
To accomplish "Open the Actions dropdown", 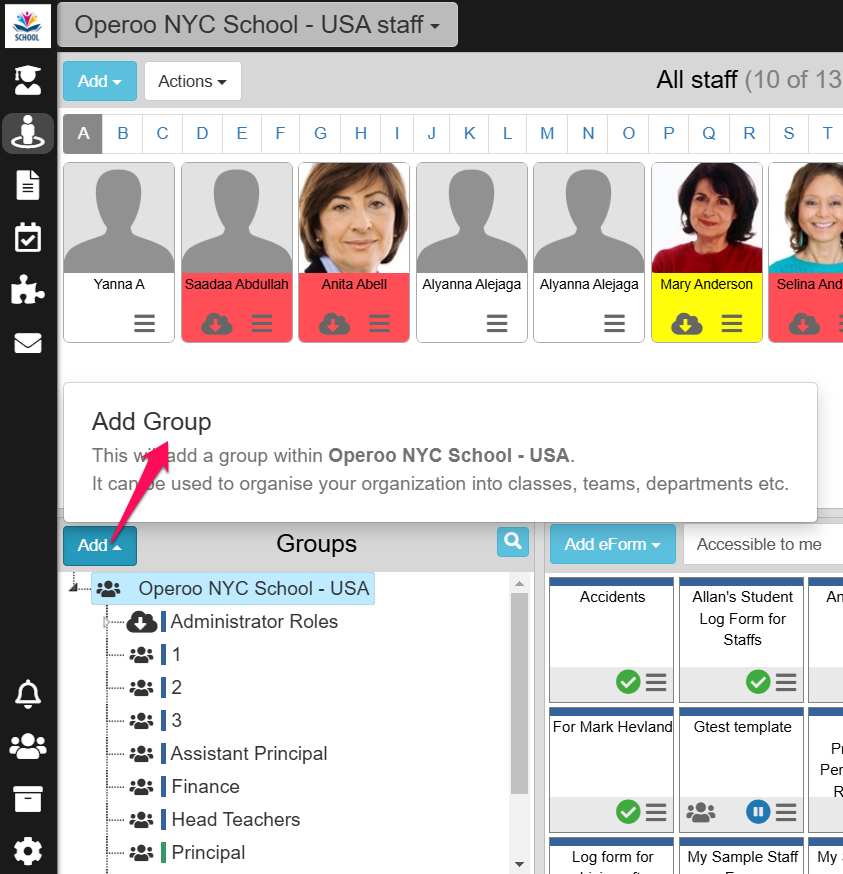I will click(x=192, y=81).
